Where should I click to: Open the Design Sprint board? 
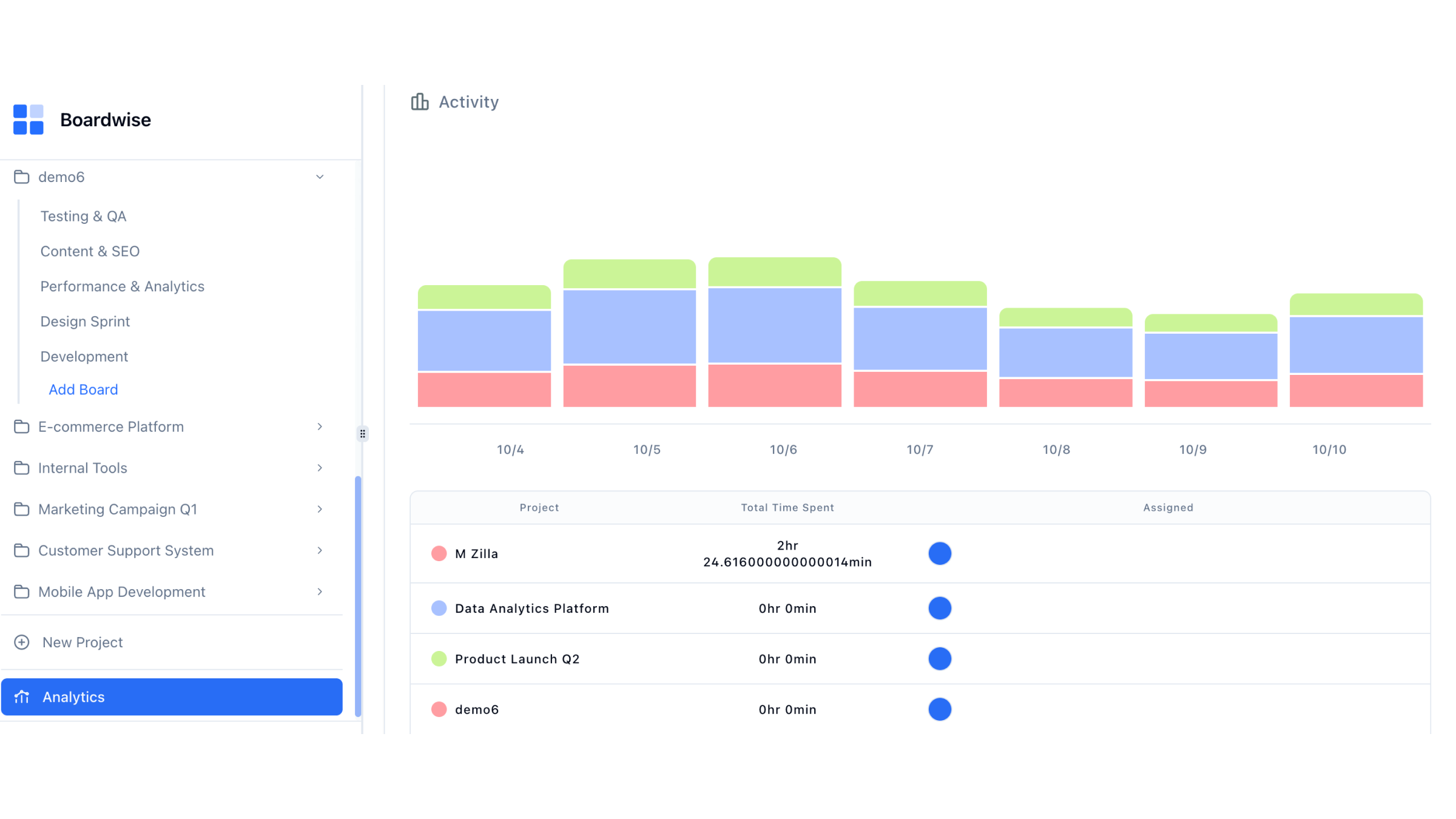(x=85, y=322)
